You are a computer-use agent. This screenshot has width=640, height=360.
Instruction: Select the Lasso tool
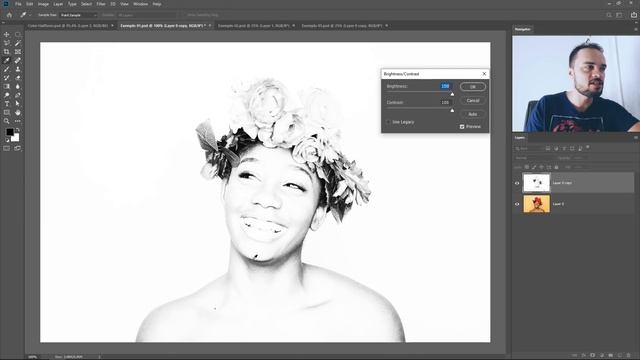[7, 43]
